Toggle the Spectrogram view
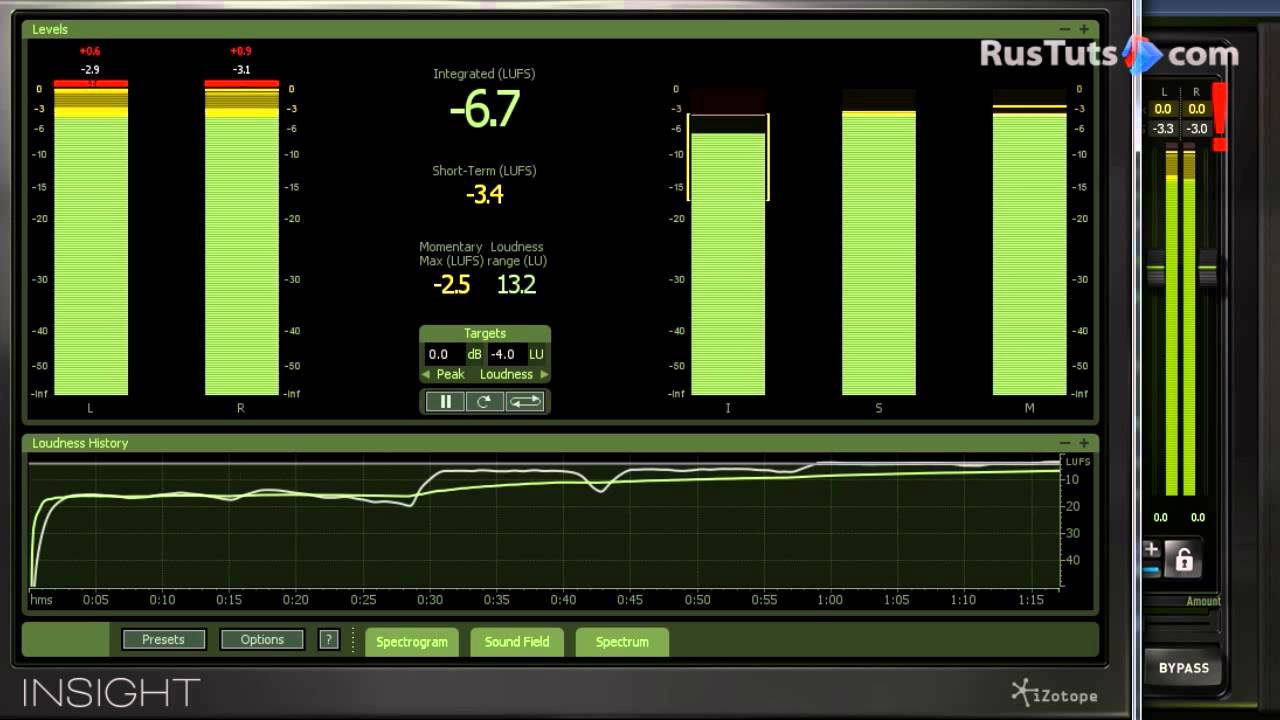The image size is (1280, 720). [412, 642]
